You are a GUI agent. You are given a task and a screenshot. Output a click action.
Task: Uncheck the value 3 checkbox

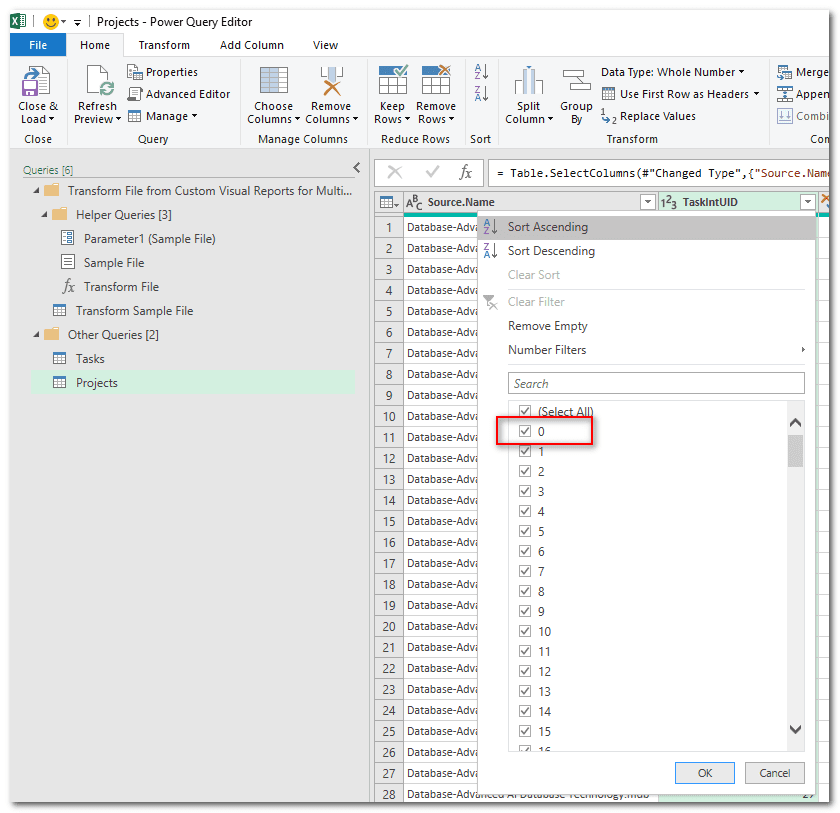click(x=525, y=491)
